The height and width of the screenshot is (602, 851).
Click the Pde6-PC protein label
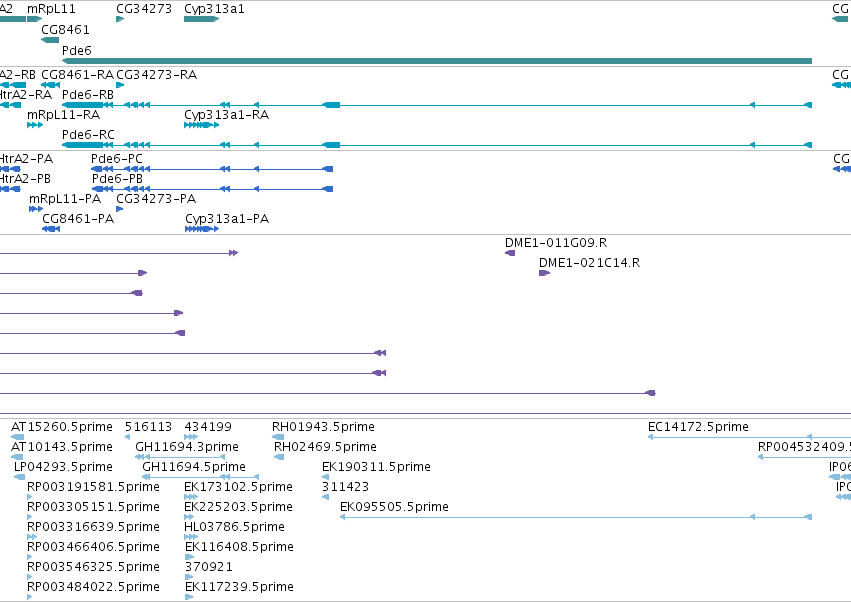pyautogui.click(x=117, y=159)
